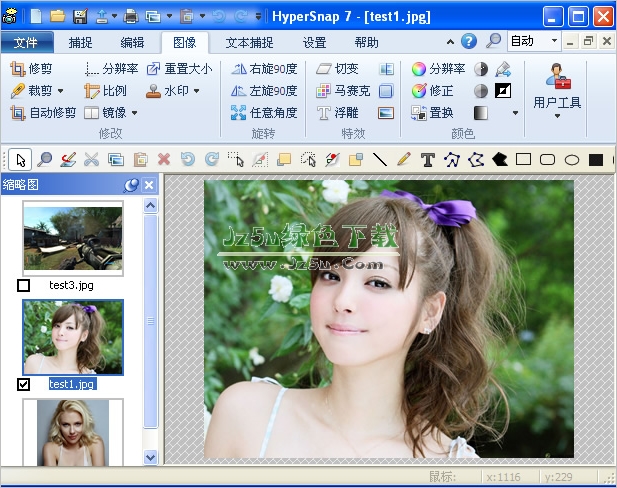Expand the 镜像 dropdown arrow

point(135,113)
